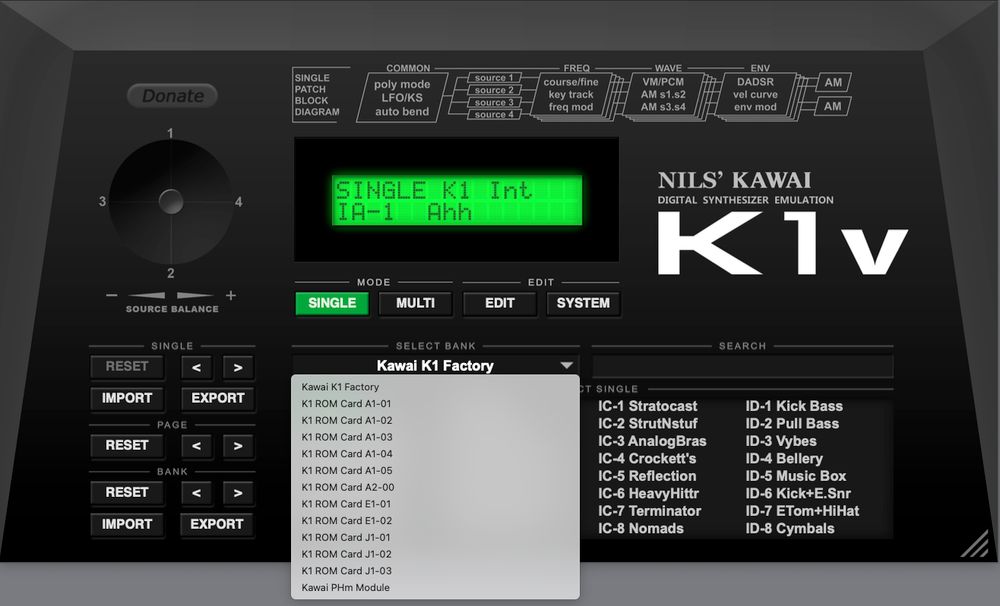
Task: Open the EDIT page
Action: 499,303
